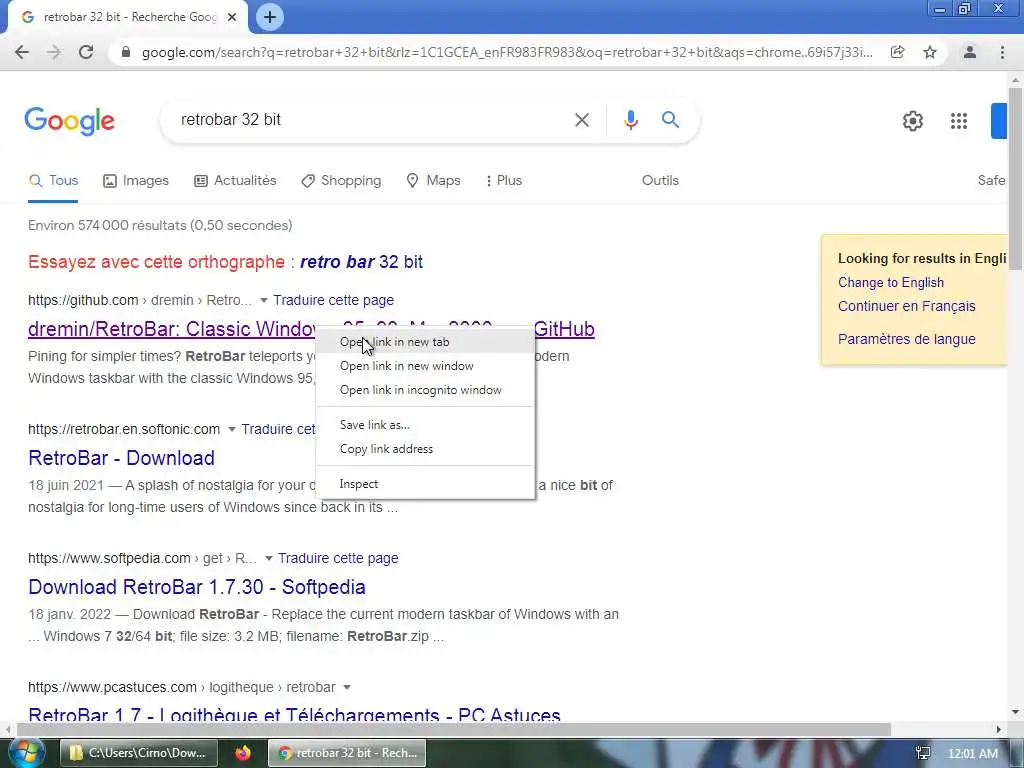
Task: Bookmark this page with the star icon
Action: click(930, 52)
